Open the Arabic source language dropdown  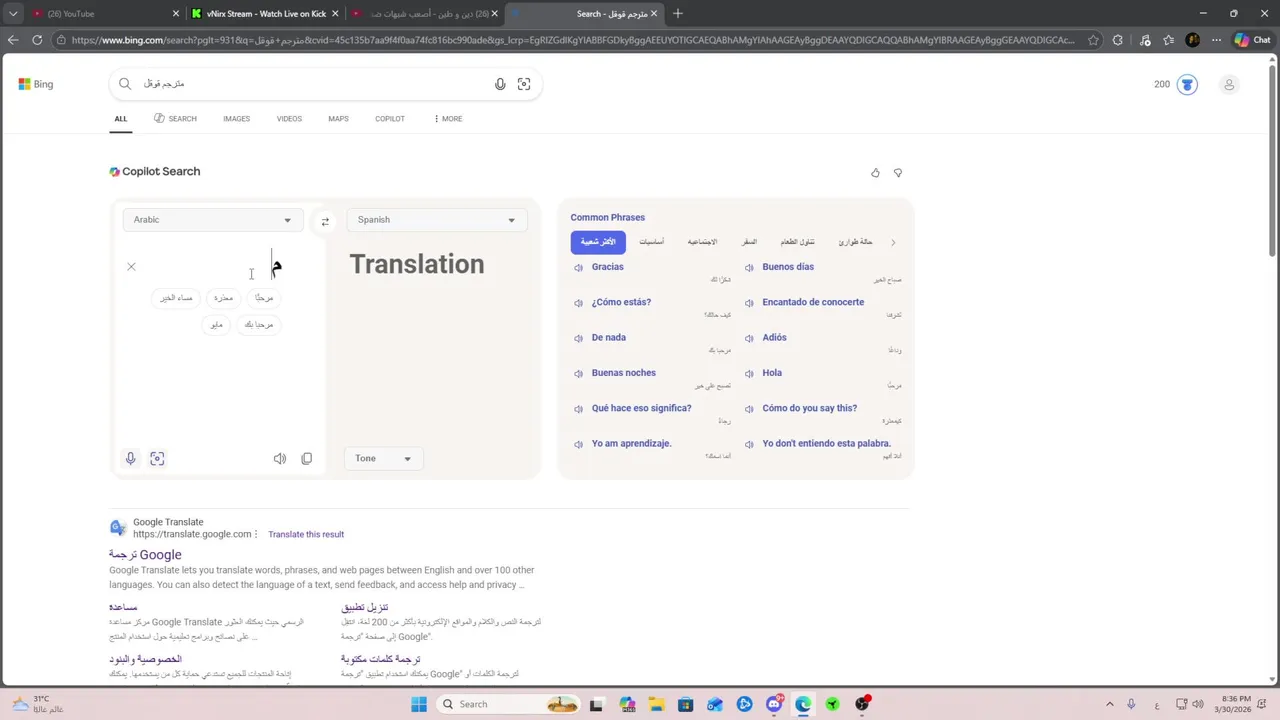click(211, 220)
